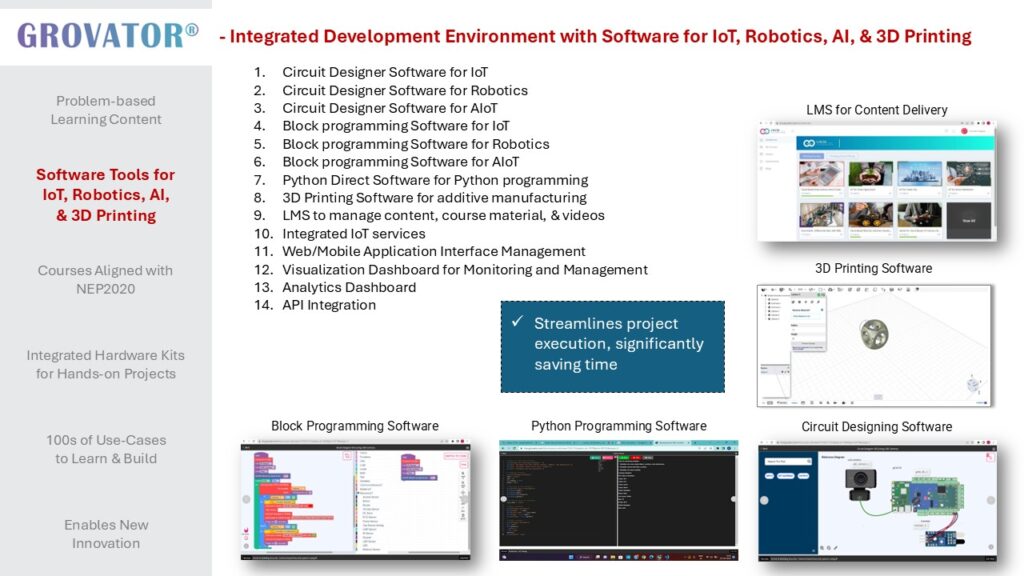1024x576 pixels.
Task: Select Software Tools for IoT, Robotics, AI tab
Action: pyautogui.click(x=106, y=195)
